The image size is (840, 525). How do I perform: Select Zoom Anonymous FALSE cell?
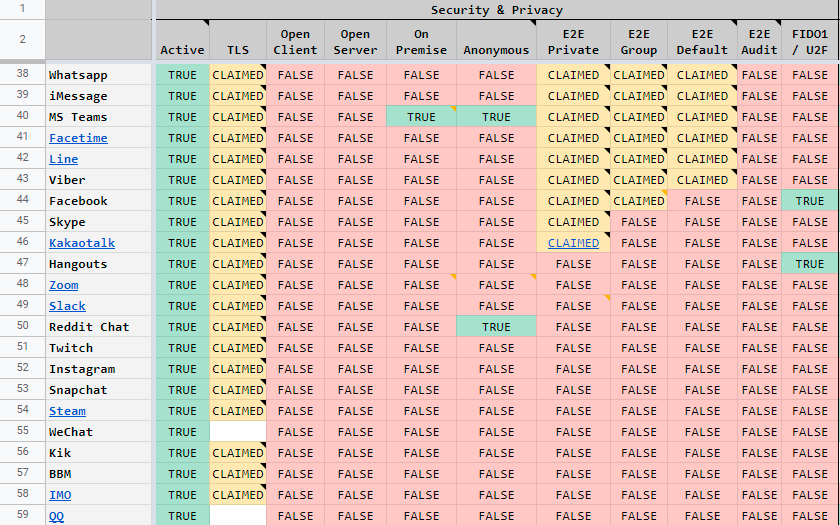[x=496, y=285]
